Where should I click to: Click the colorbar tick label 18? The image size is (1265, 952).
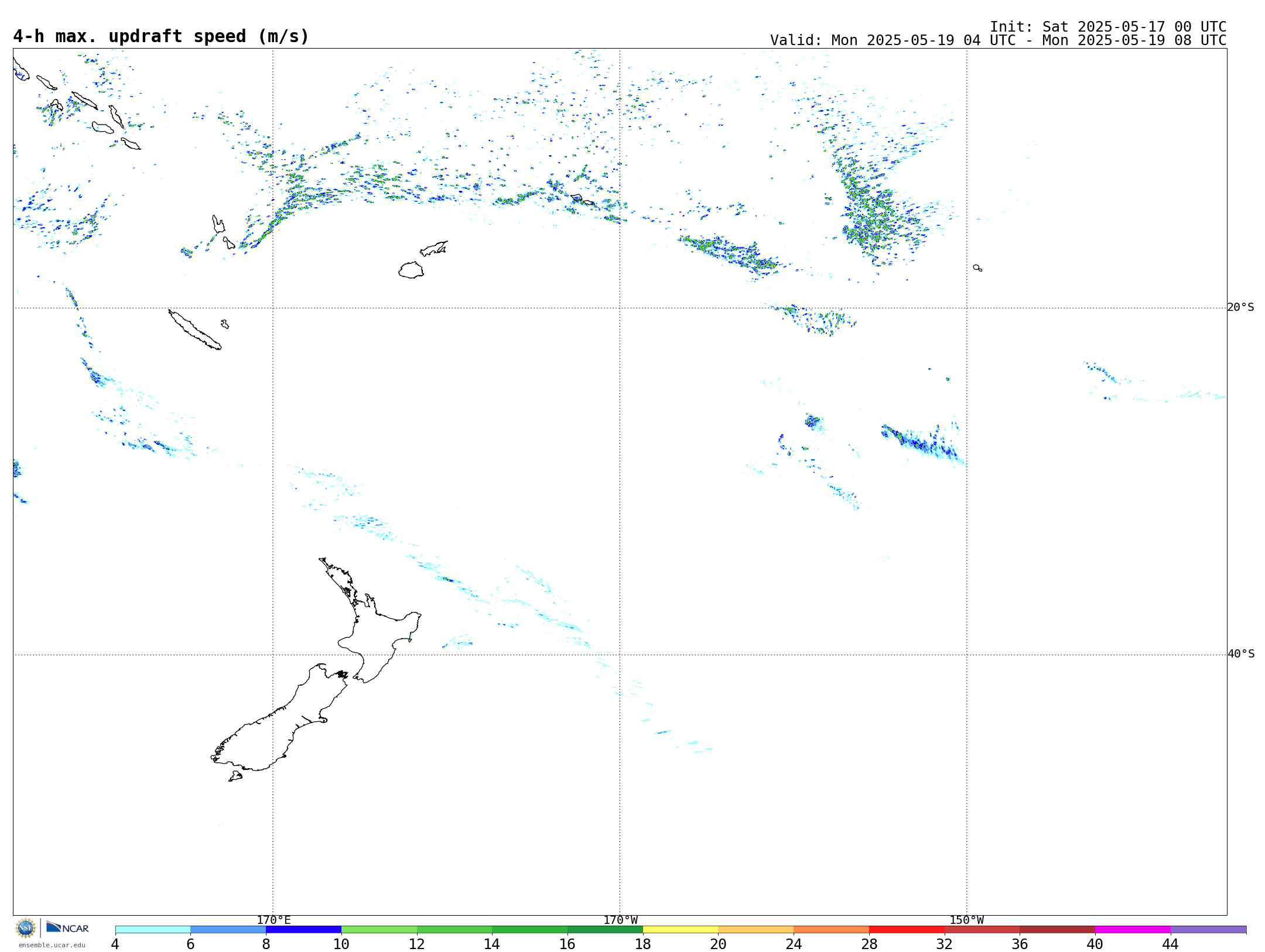(x=643, y=944)
